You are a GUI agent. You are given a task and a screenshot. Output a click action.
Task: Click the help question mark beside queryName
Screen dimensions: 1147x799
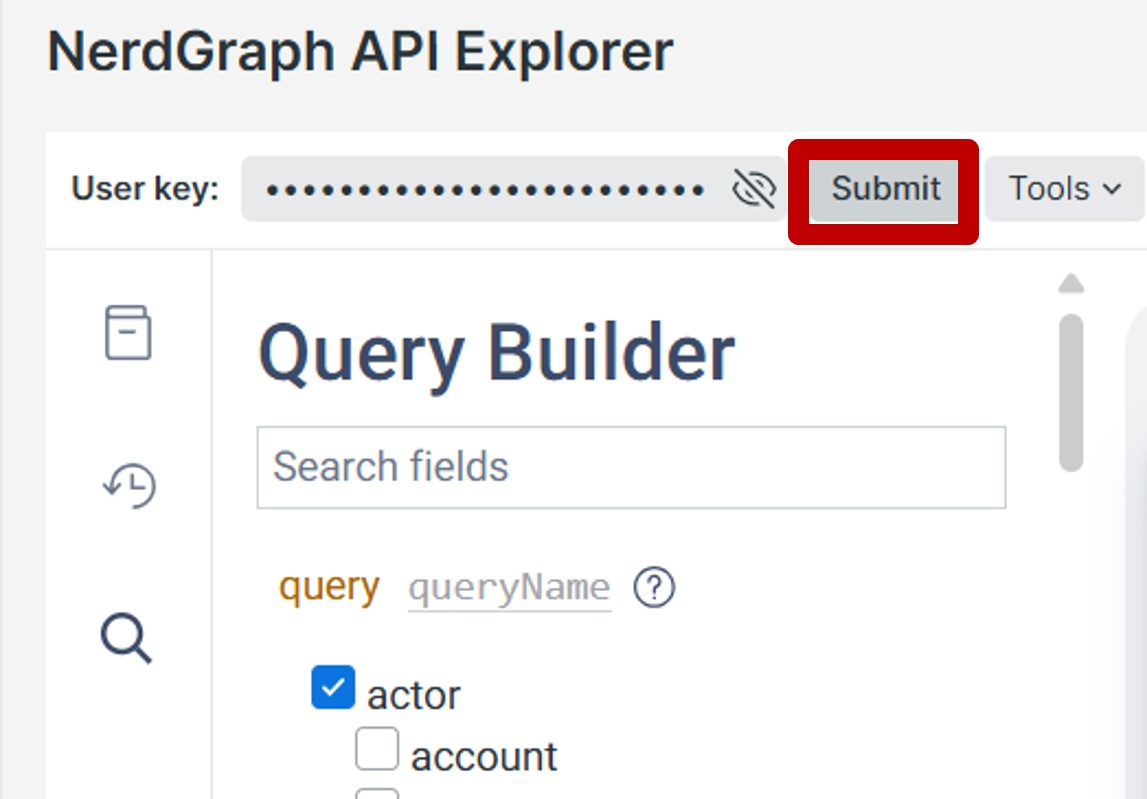click(x=655, y=587)
